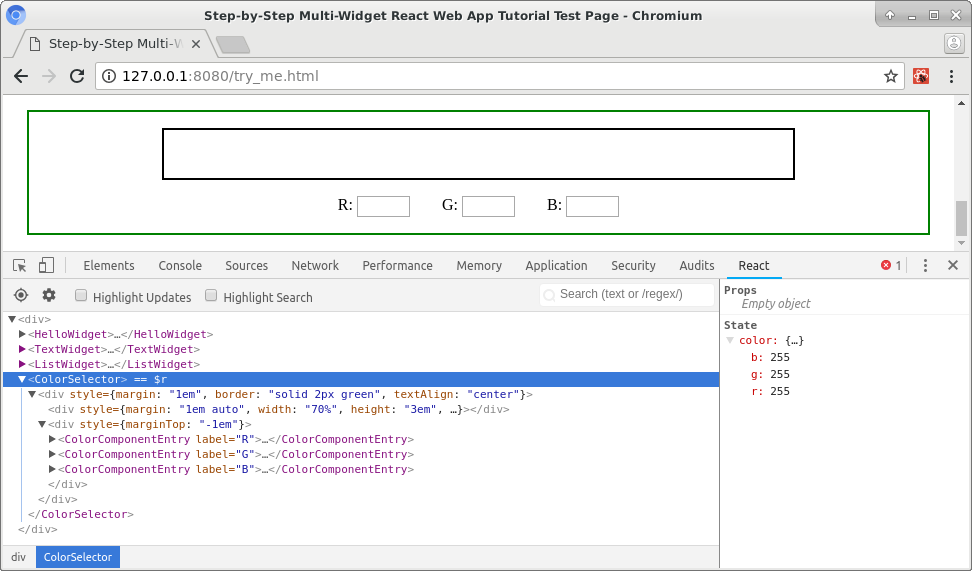The height and width of the screenshot is (571, 972).
Task: Keep window above with title bar arrow
Action: point(890,15)
